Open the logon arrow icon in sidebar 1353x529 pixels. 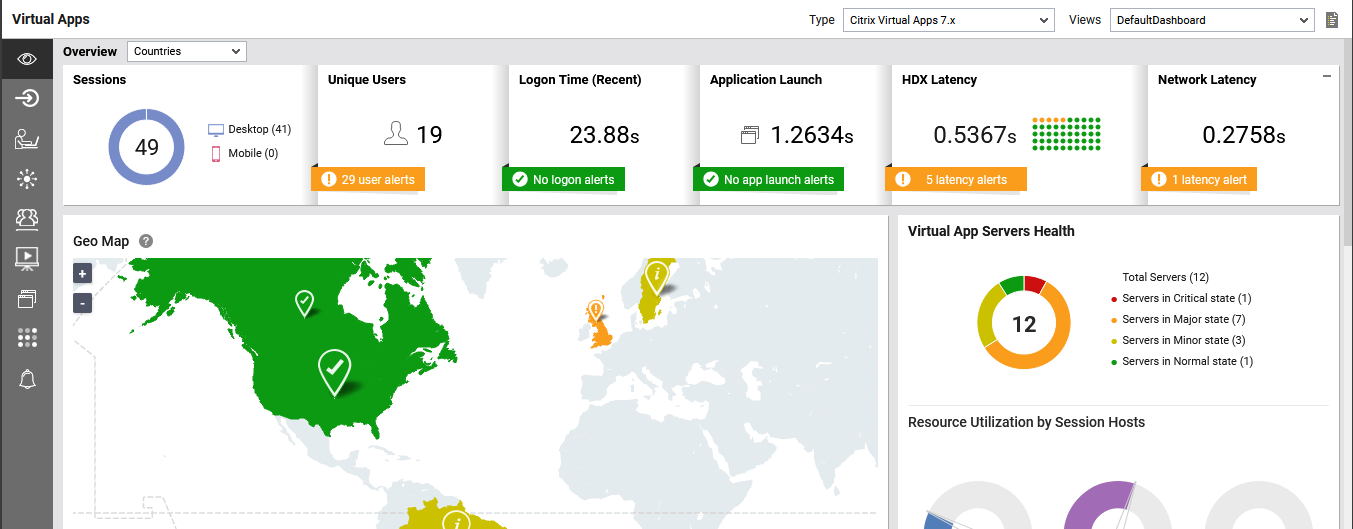tap(27, 98)
